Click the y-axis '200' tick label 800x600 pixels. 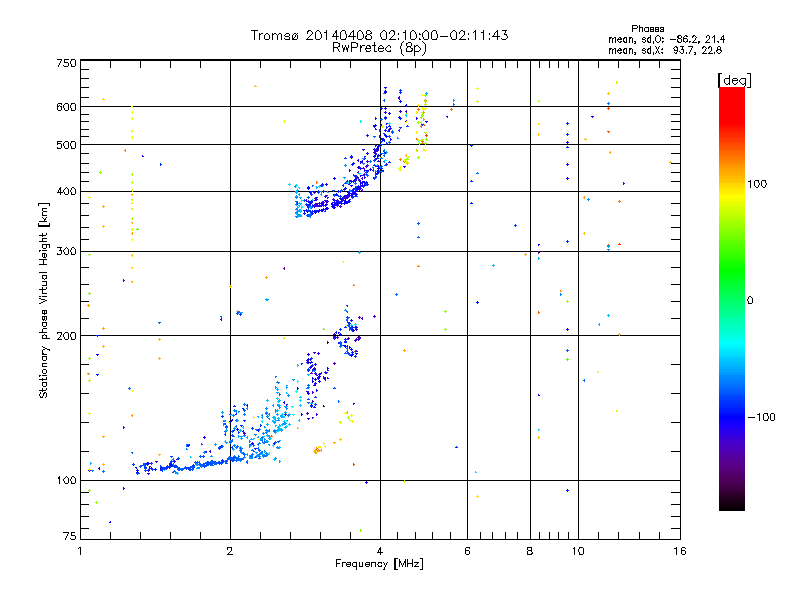click(x=66, y=336)
